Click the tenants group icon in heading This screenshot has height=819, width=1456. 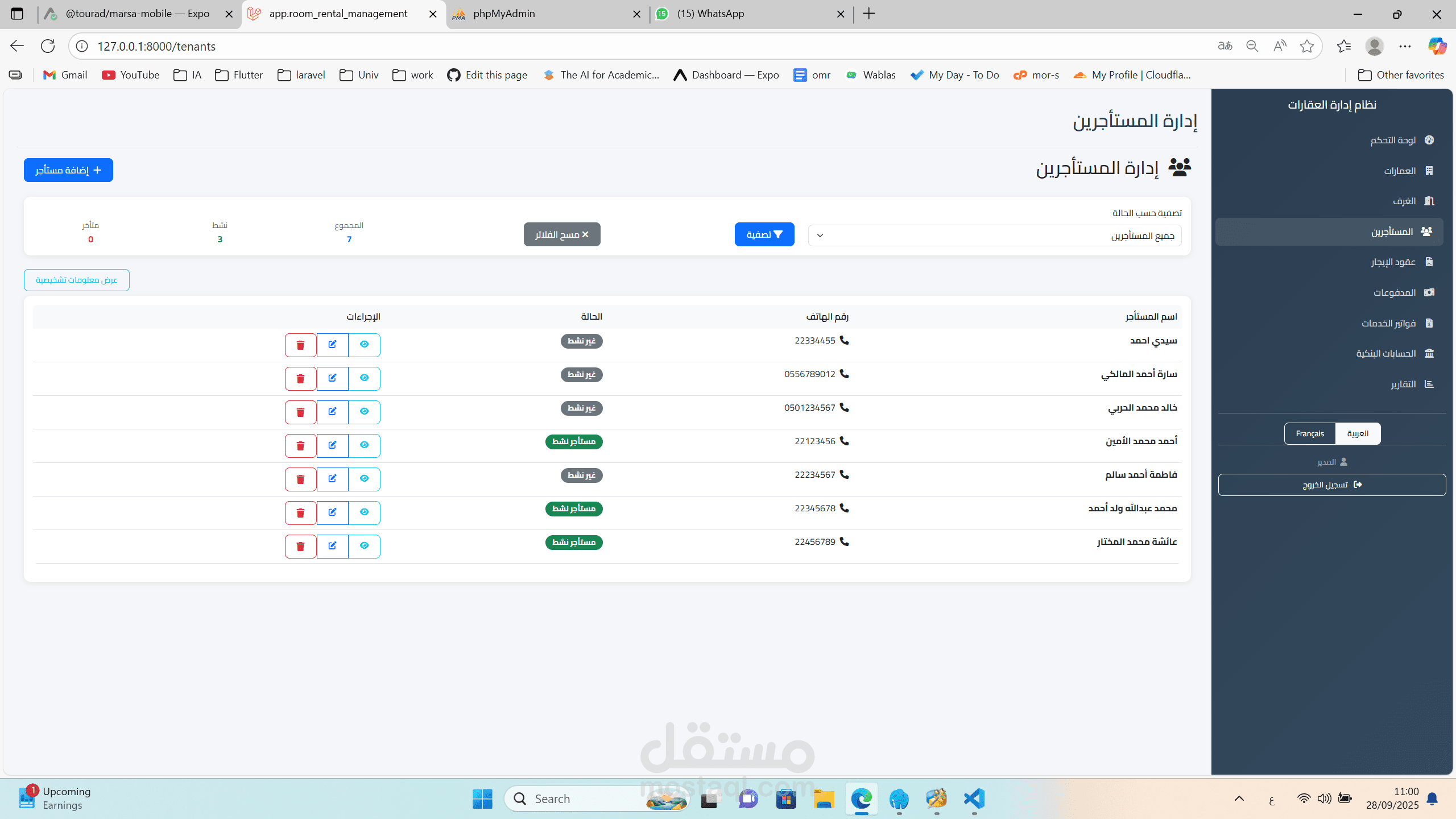(1180, 167)
